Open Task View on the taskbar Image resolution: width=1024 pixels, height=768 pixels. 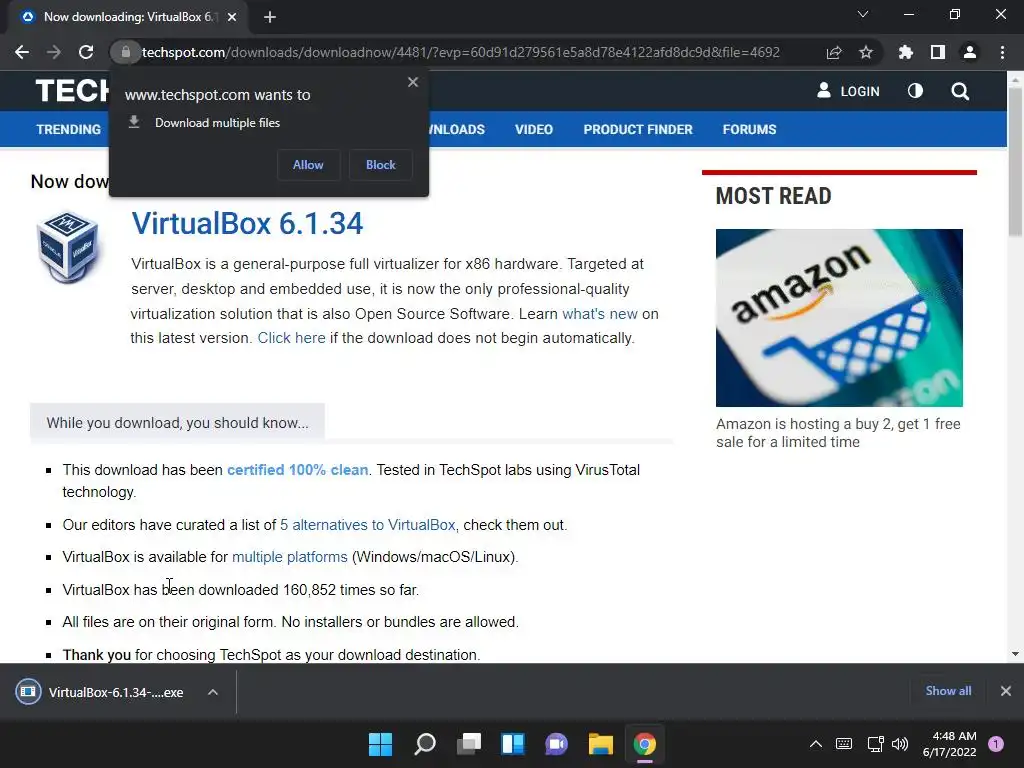(x=469, y=744)
